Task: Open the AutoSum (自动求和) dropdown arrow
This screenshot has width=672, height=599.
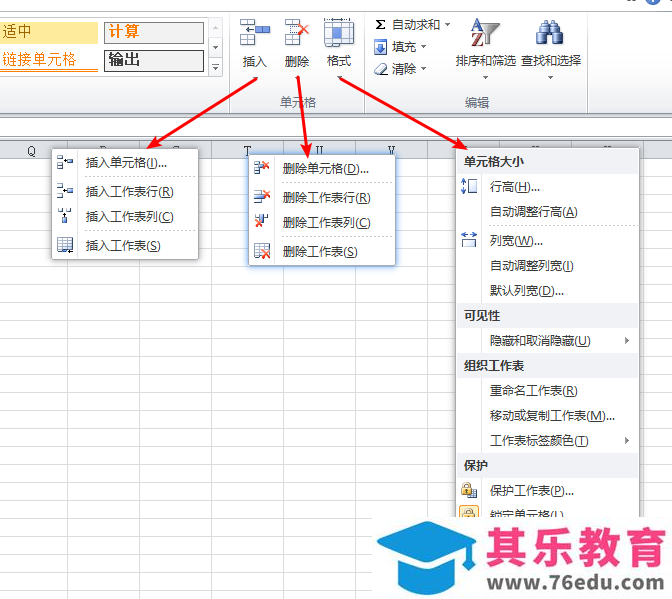Action: pos(447,24)
